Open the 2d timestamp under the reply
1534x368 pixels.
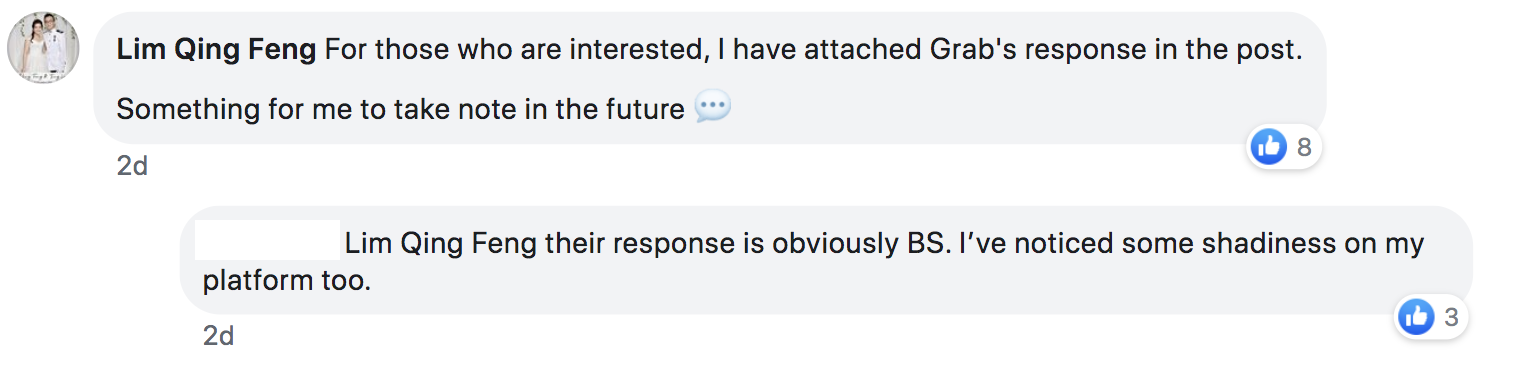(218, 336)
